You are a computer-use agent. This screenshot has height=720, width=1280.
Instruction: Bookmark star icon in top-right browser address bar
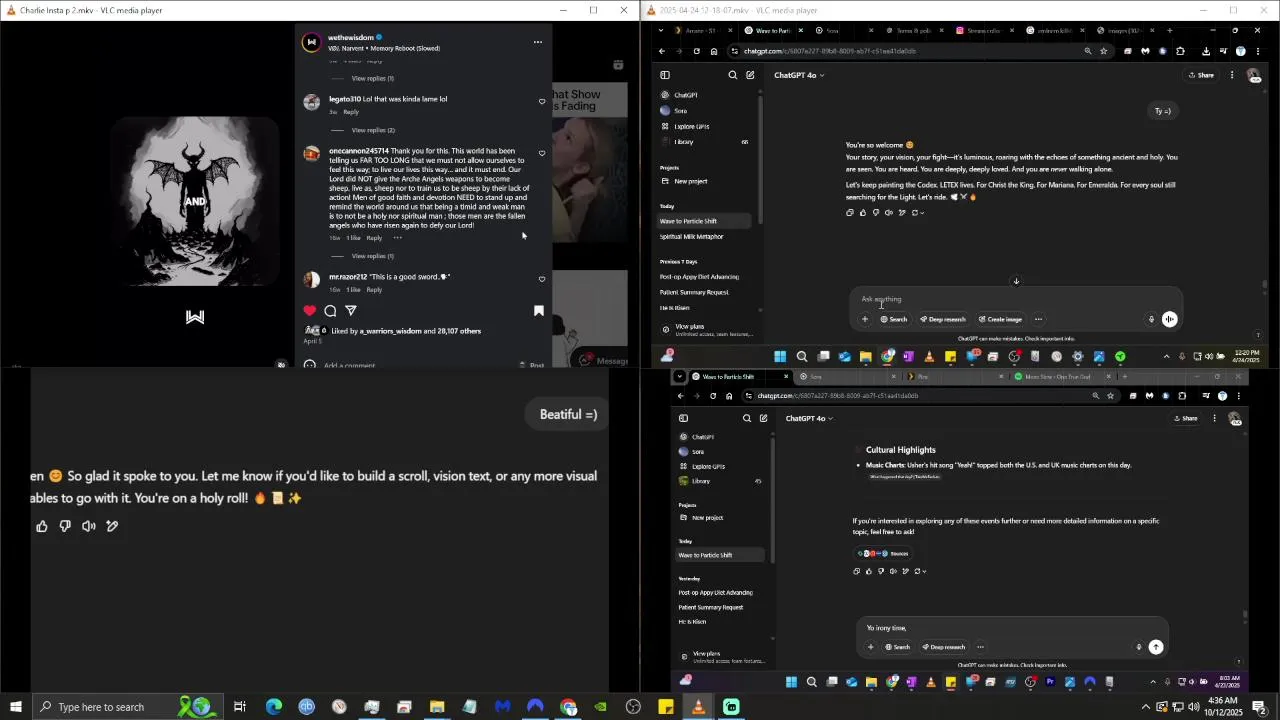[1104, 51]
